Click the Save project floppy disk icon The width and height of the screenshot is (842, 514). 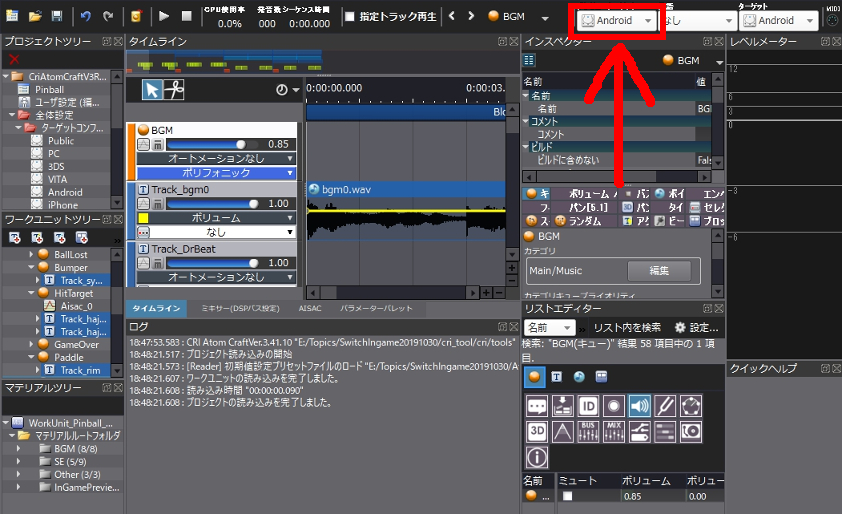56,17
